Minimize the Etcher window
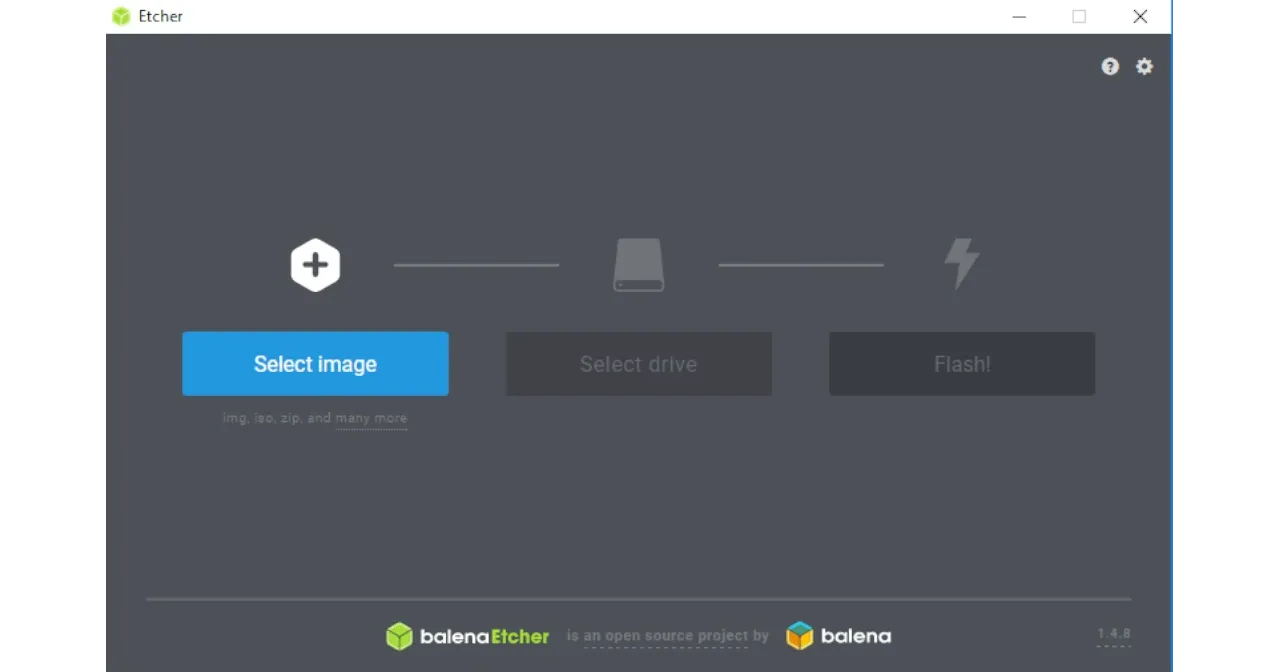 pyautogui.click(x=1019, y=16)
